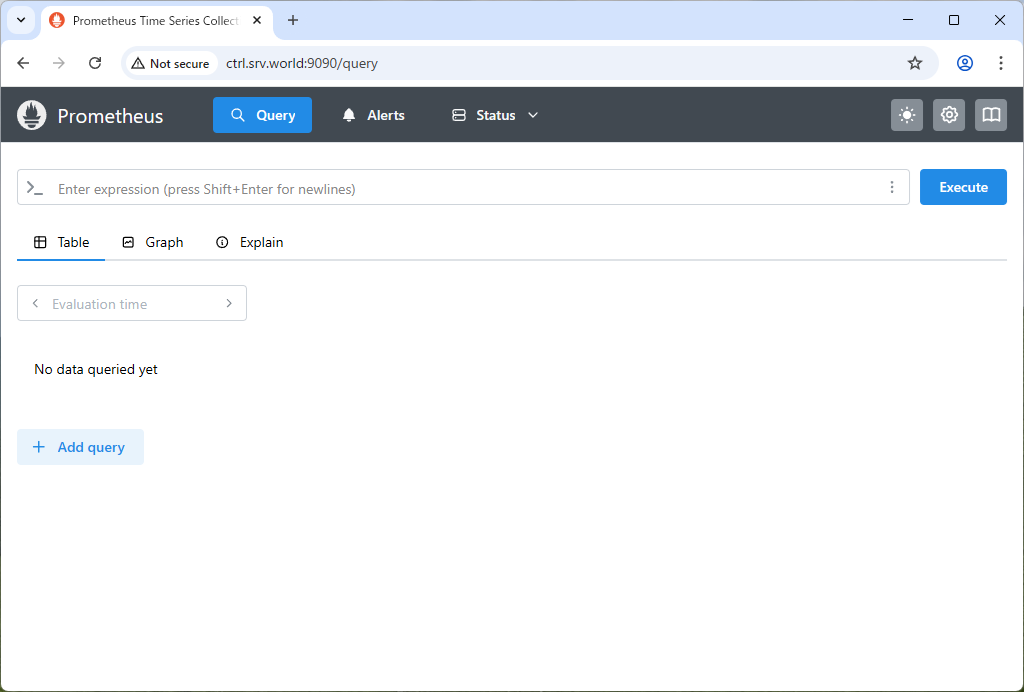Click the Not secure site info badge
Image resolution: width=1024 pixels, height=692 pixels.
pyautogui.click(x=170, y=63)
